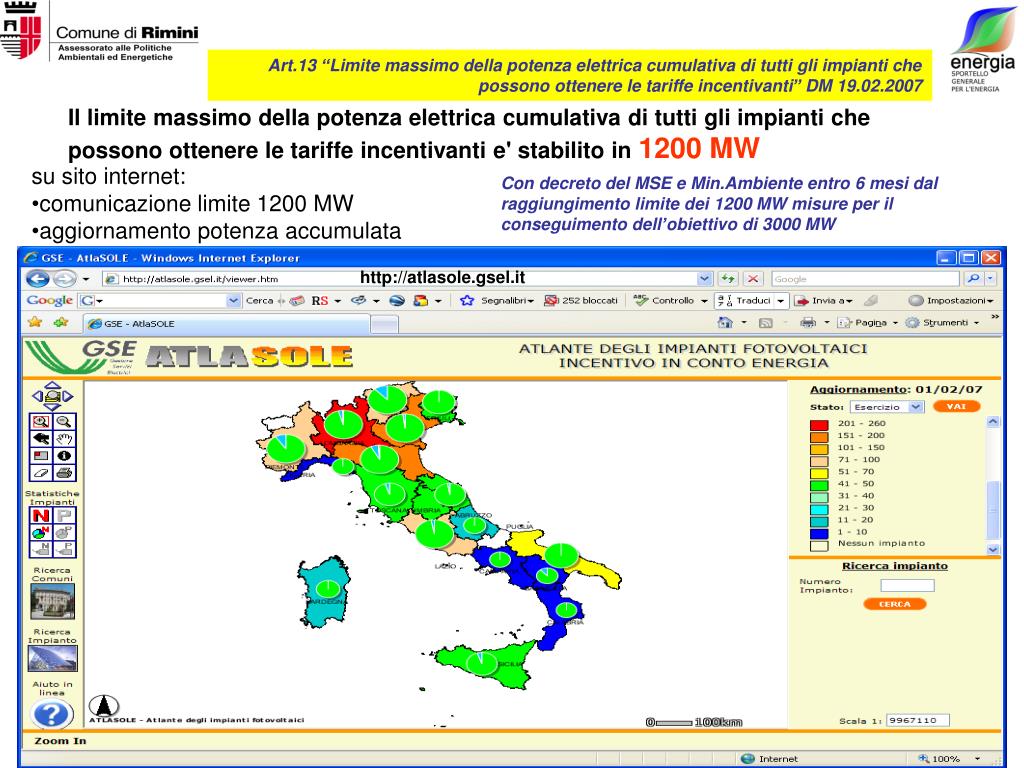Click the orange VAI button
Screen dimensions: 1024x768
tap(956, 406)
